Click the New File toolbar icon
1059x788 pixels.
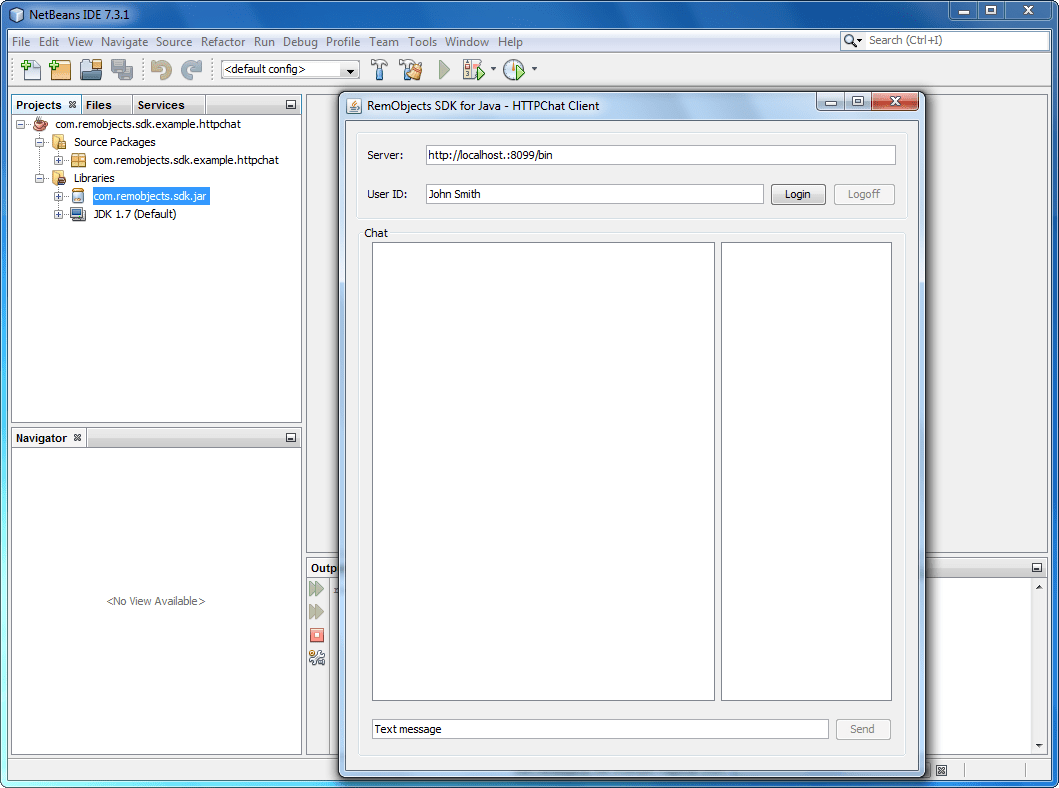pos(30,70)
